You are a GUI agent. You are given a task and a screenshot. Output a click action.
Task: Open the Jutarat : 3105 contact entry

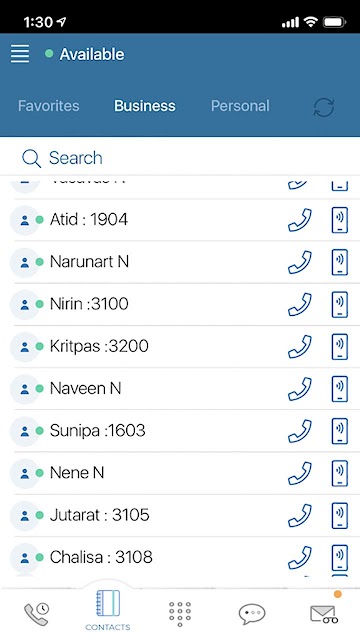(x=180, y=515)
